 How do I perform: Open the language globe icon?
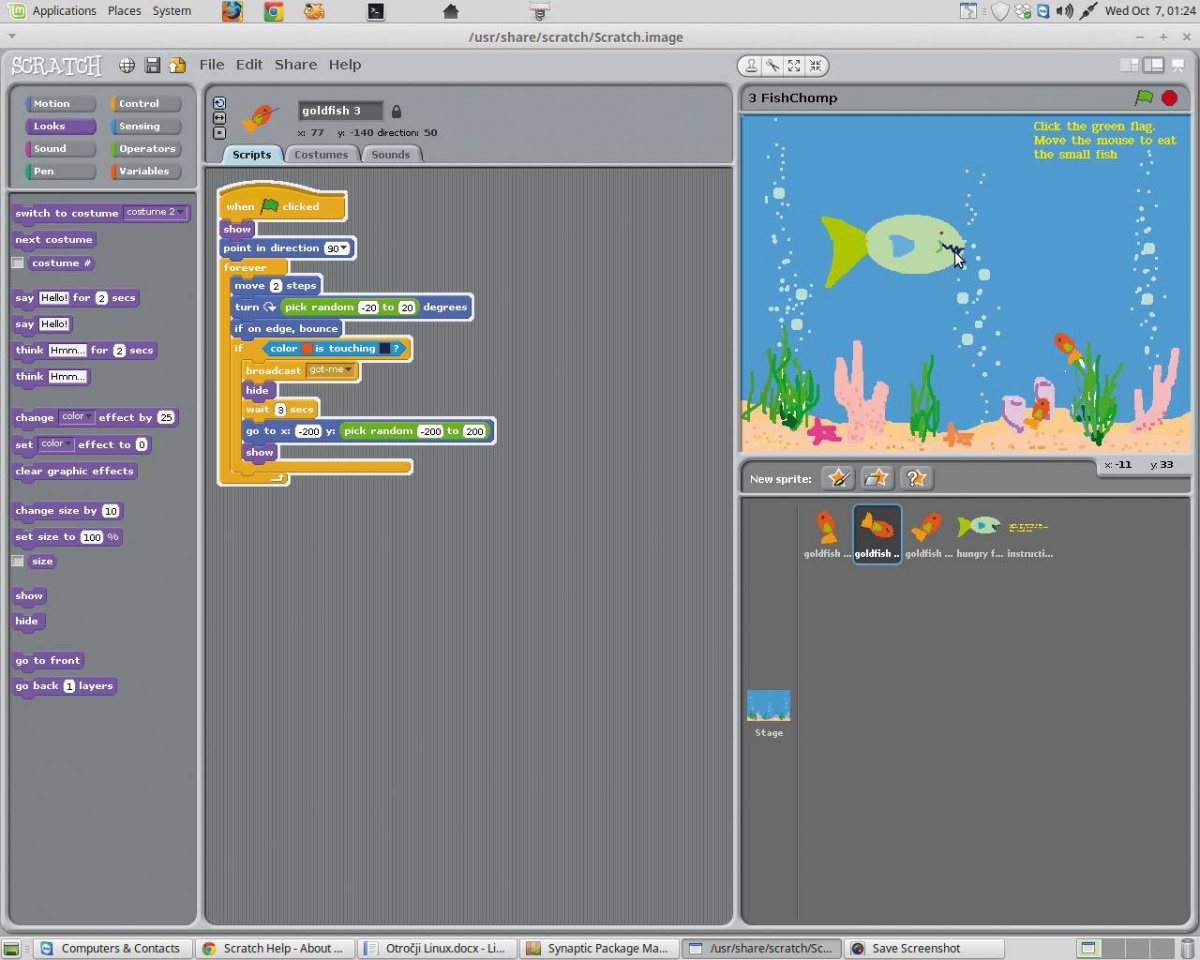127,65
